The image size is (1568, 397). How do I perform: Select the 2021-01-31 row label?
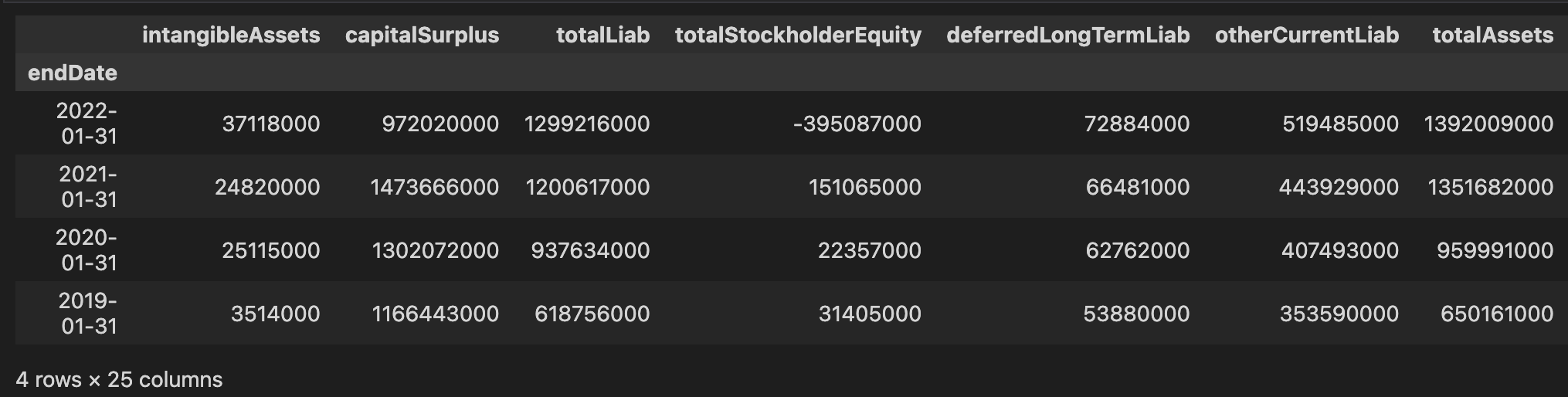87,187
